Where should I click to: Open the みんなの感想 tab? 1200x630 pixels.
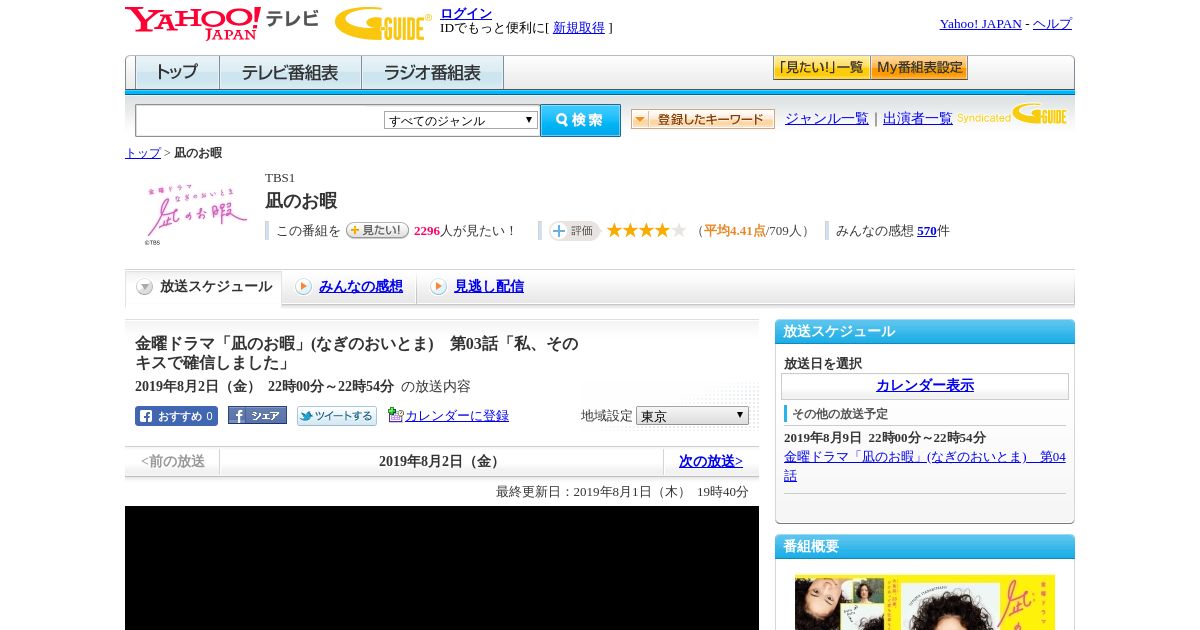pos(361,286)
